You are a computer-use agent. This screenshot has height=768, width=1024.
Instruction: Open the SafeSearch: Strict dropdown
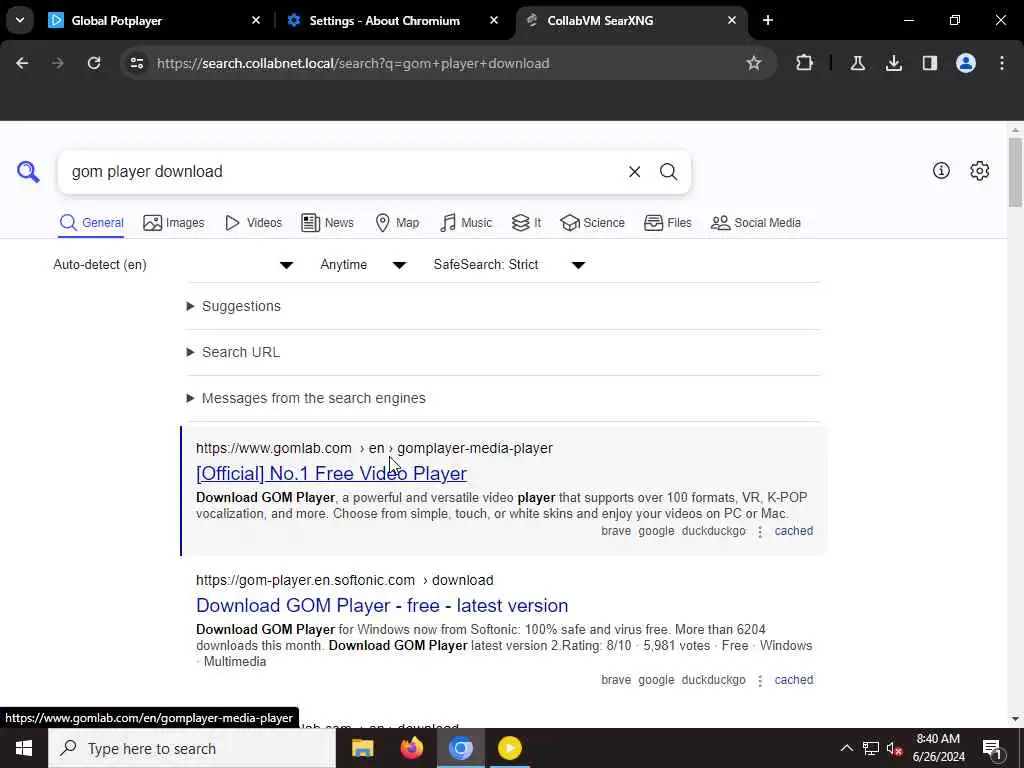[509, 264]
